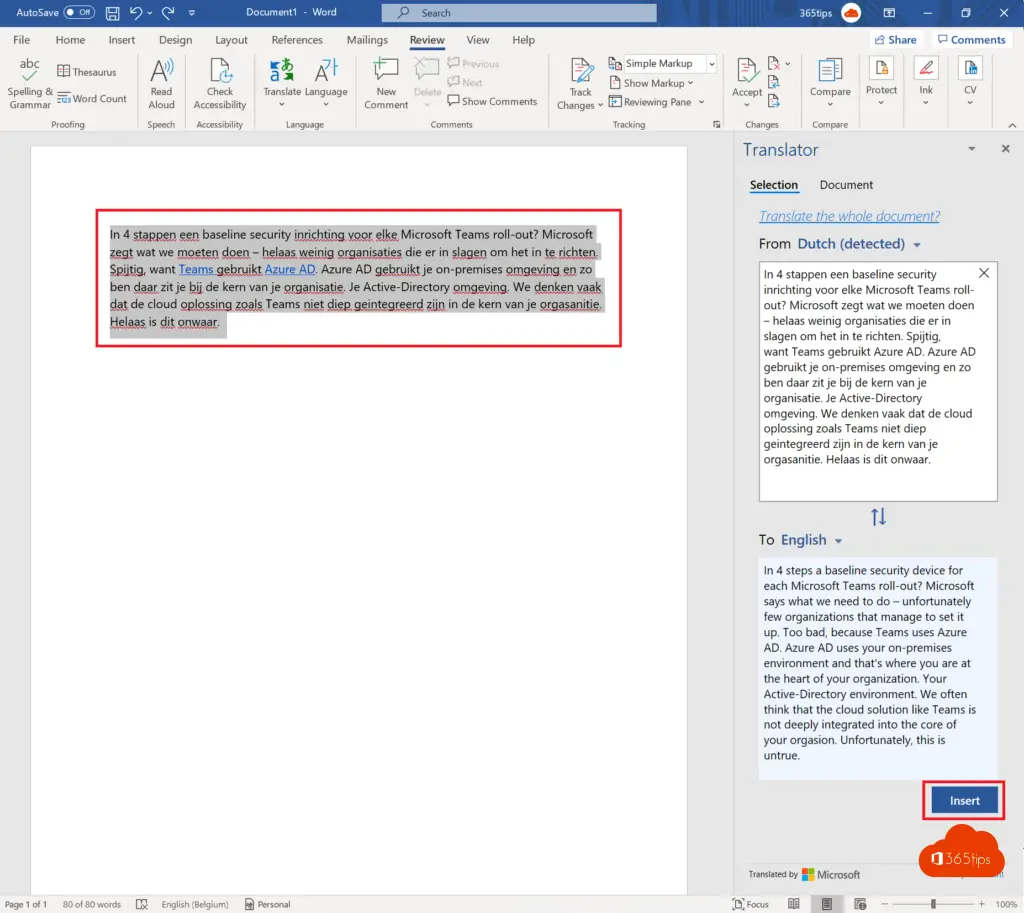Swap the source and target languages
The image size is (1024, 913).
click(x=878, y=517)
